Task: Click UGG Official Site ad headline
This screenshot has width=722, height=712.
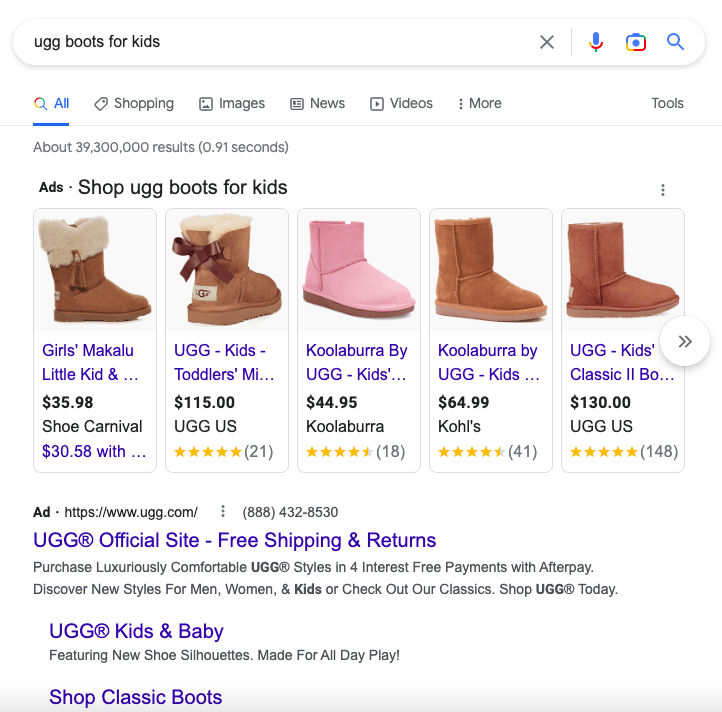Action: [x=235, y=541]
